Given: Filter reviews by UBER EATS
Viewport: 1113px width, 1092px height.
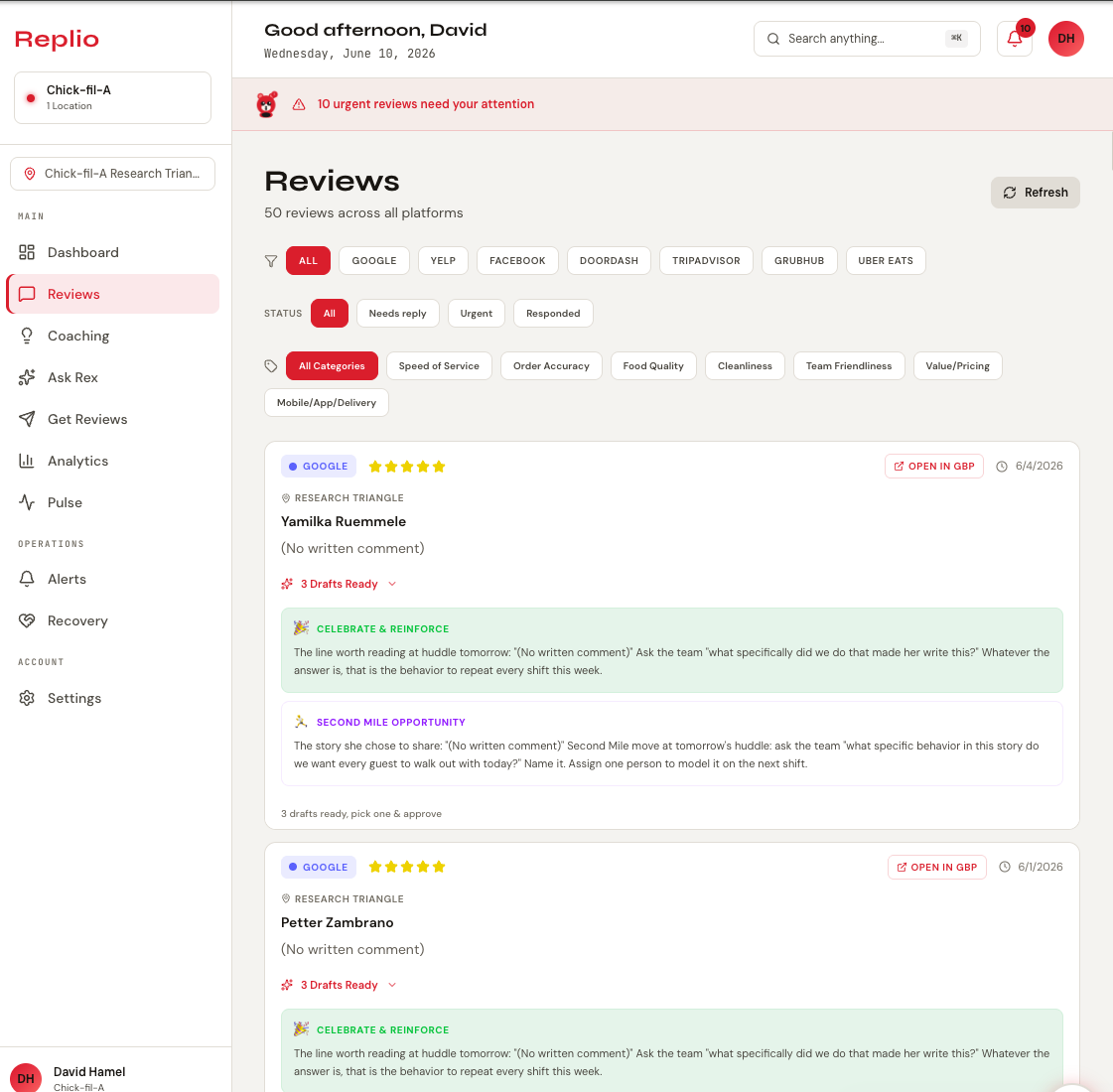Looking at the screenshot, I should coord(886,261).
